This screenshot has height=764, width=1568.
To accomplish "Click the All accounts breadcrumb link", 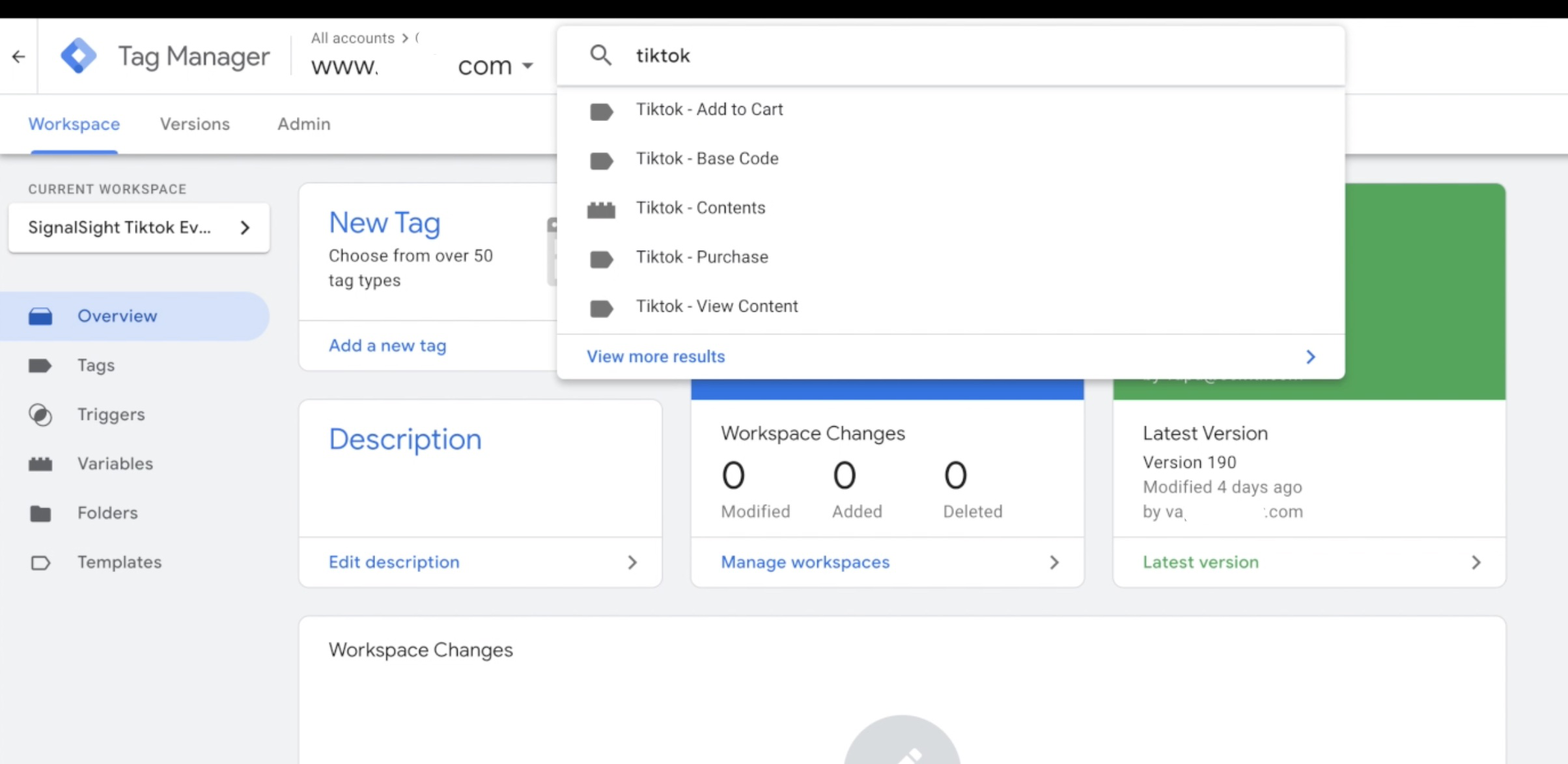I will tap(352, 38).
